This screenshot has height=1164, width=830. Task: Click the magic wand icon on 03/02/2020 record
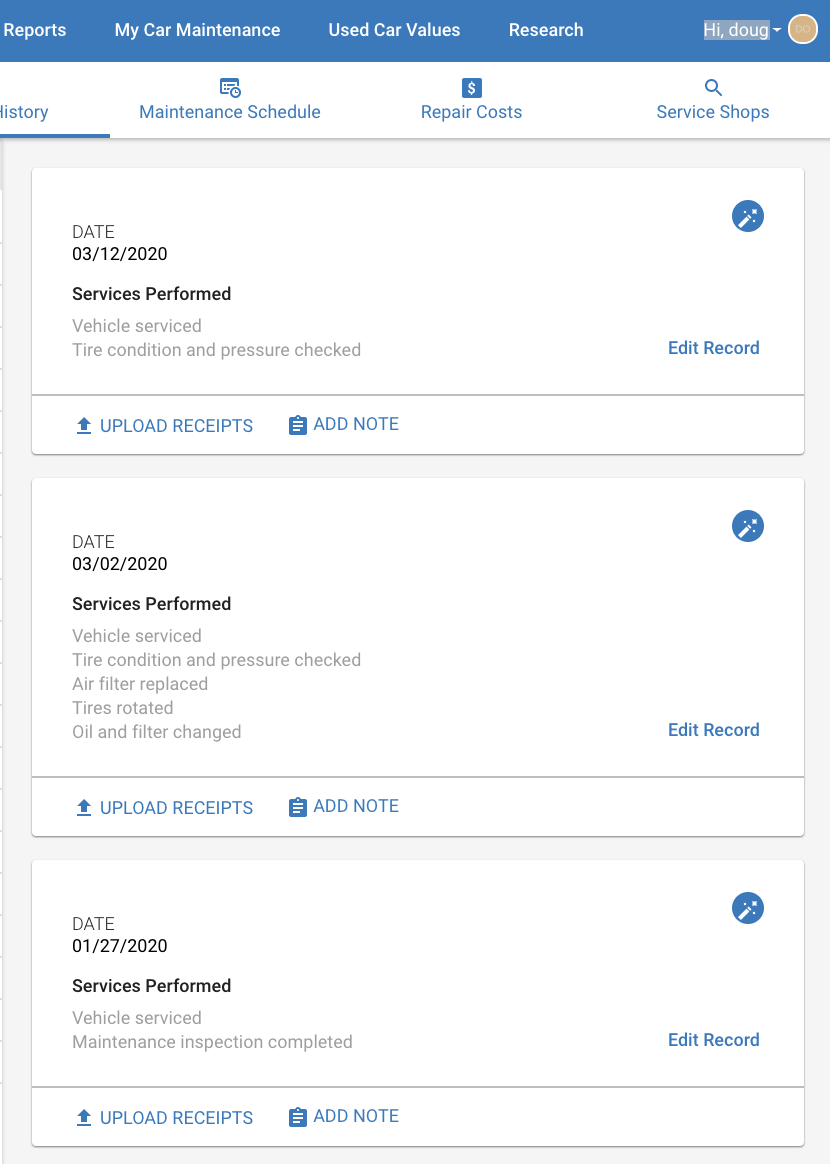748,526
